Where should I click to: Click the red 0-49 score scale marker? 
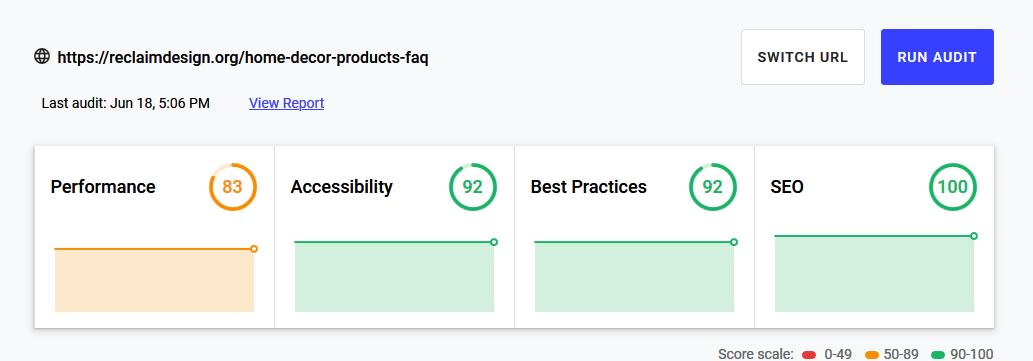[x=809, y=355]
